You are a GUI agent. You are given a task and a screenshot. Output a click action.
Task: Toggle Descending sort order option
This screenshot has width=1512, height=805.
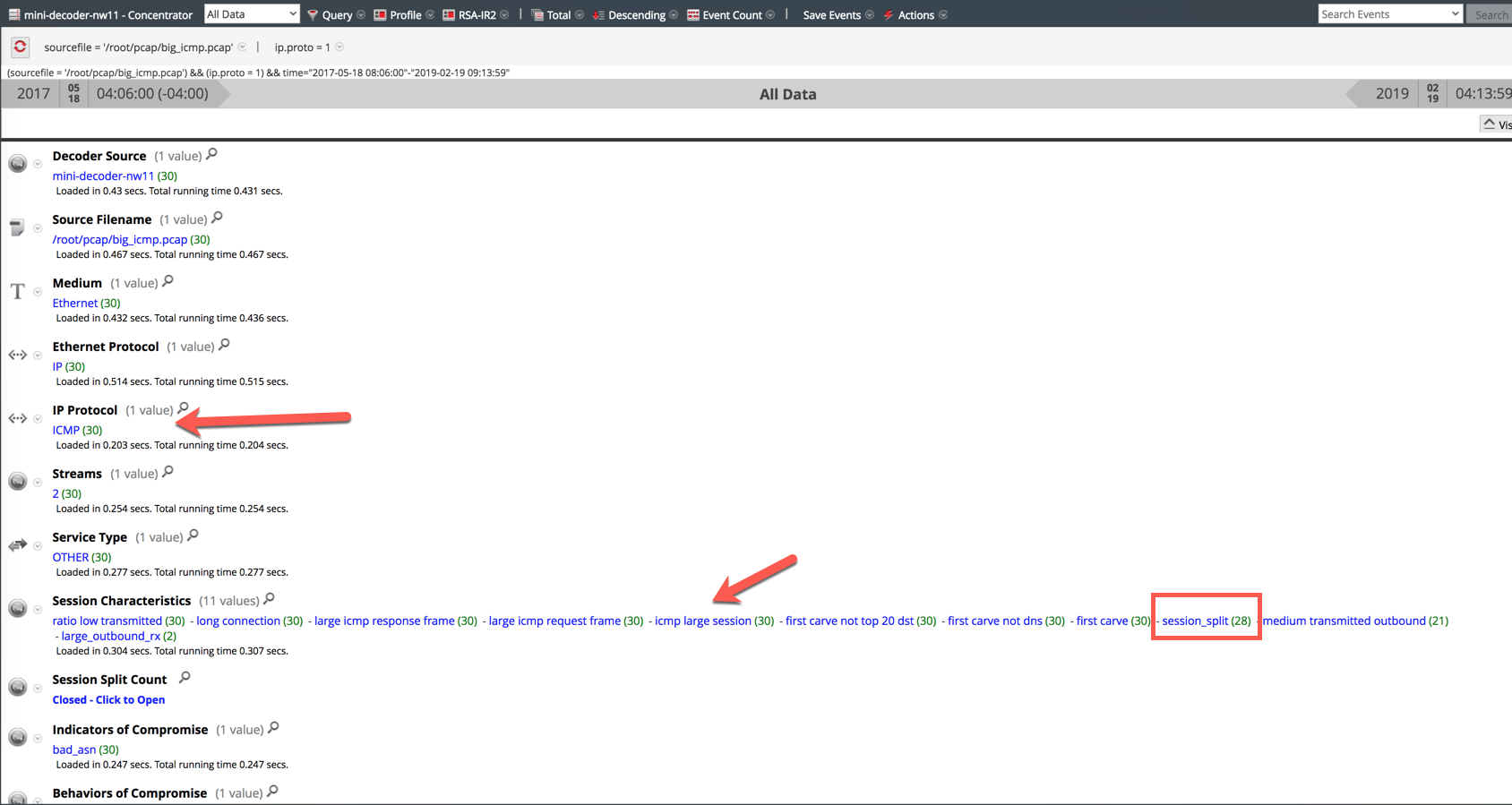[635, 15]
